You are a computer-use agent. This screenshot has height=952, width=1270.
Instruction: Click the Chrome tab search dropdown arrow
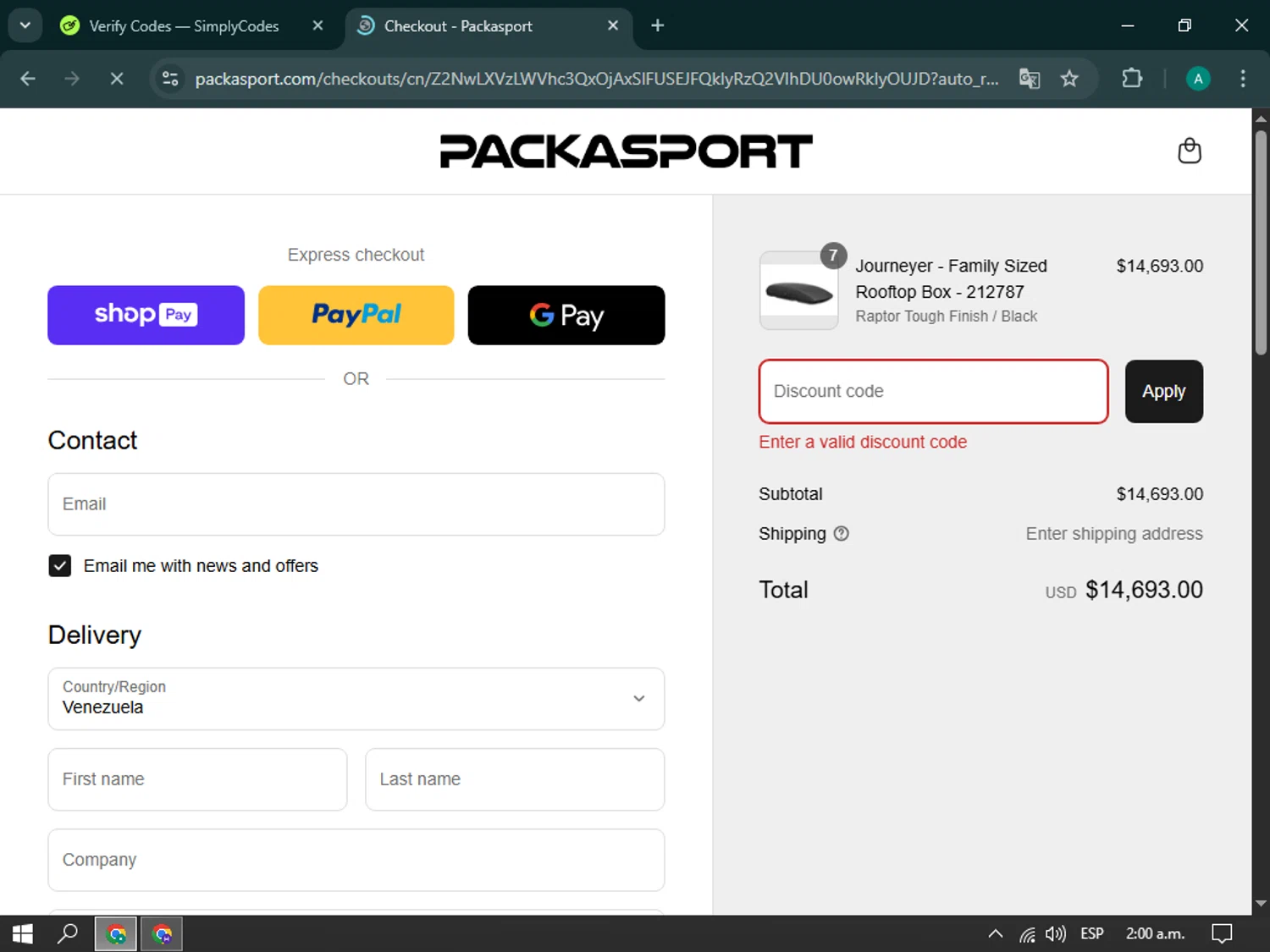pyautogui.click(x=25, y=25)
